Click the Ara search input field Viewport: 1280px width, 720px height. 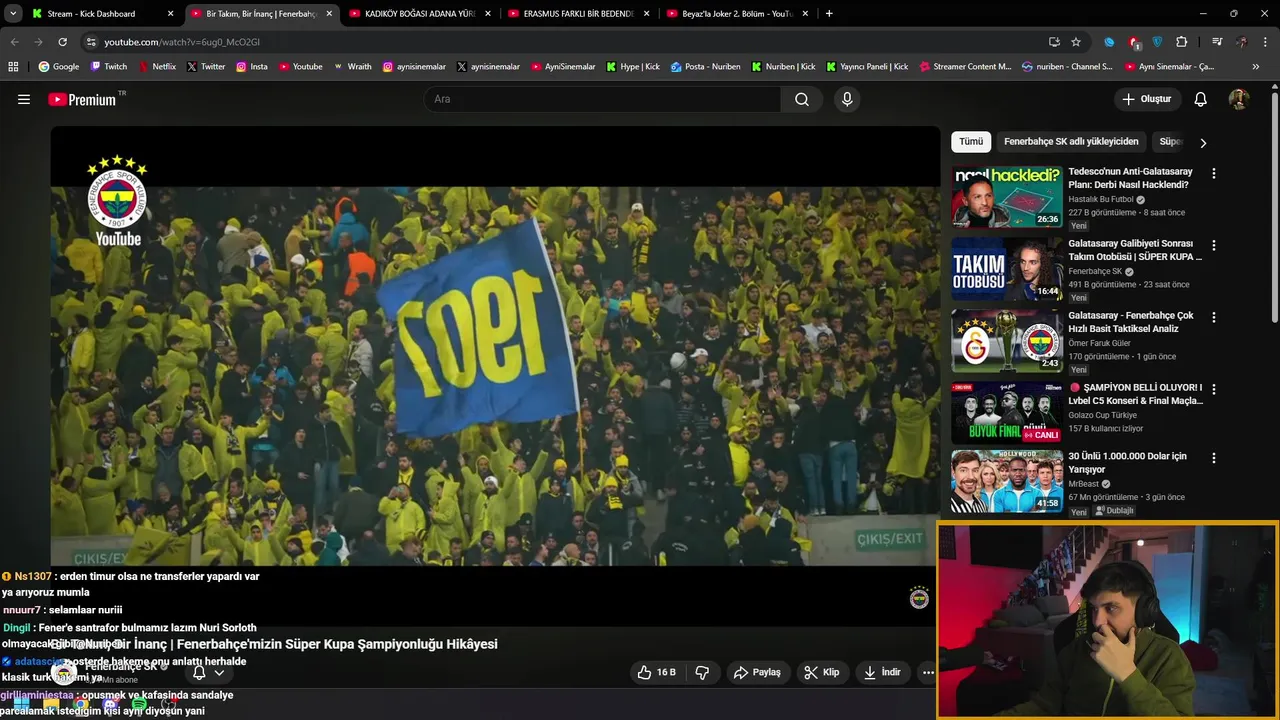(603, 99)
